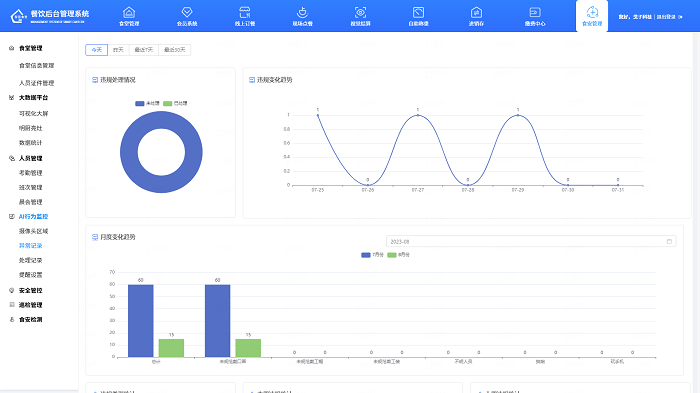The image size is (700, 393).
Task: Switch to the 最近7天 time range tab
Action: coord(144,50)
